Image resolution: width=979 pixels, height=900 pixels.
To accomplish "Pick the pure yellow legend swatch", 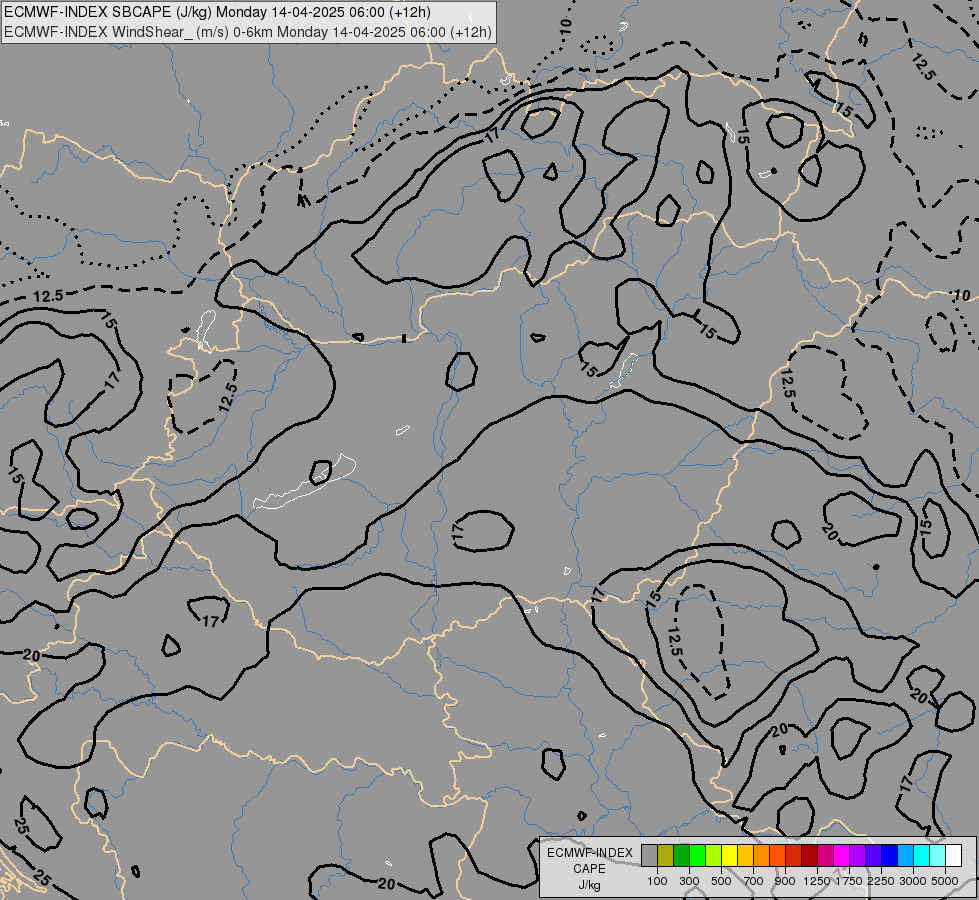I will (x=729, y=856).
